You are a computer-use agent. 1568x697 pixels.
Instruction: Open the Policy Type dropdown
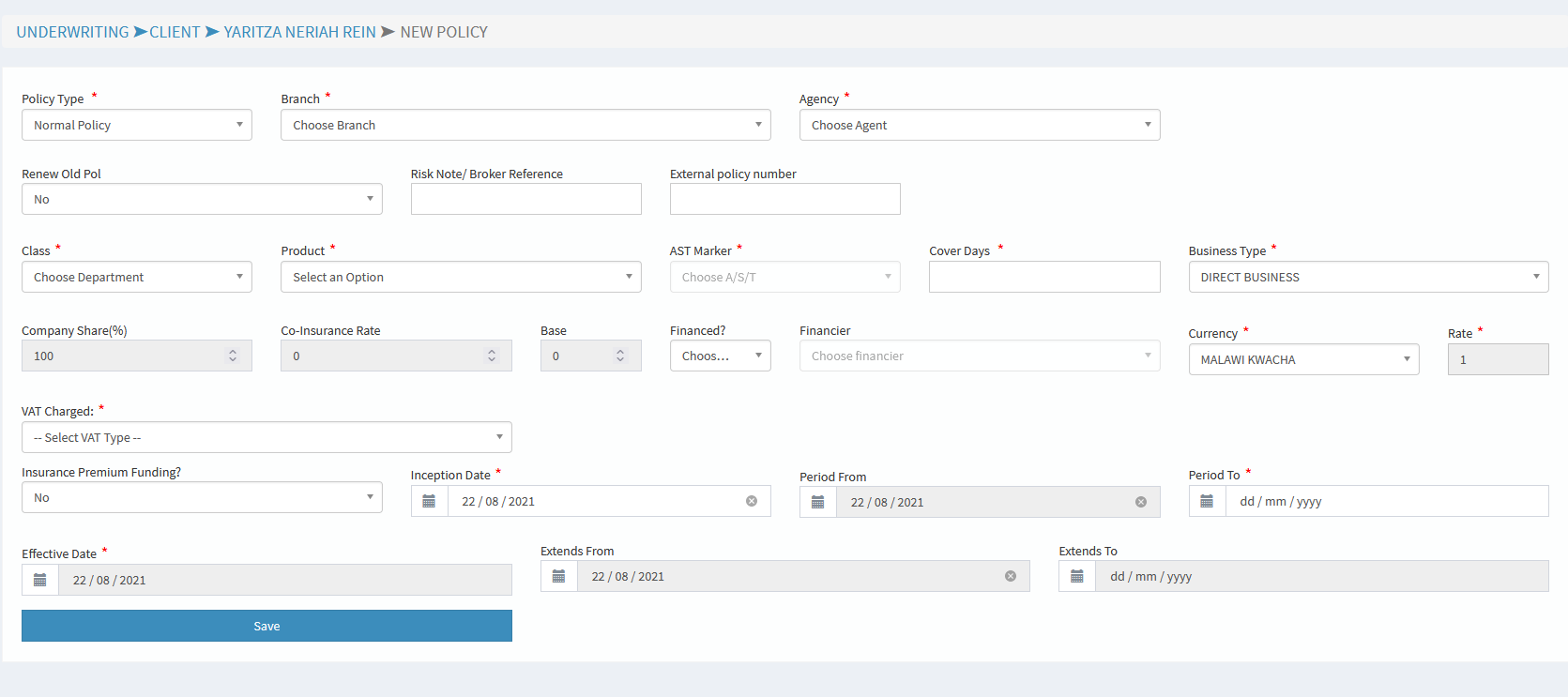point(137,125)
